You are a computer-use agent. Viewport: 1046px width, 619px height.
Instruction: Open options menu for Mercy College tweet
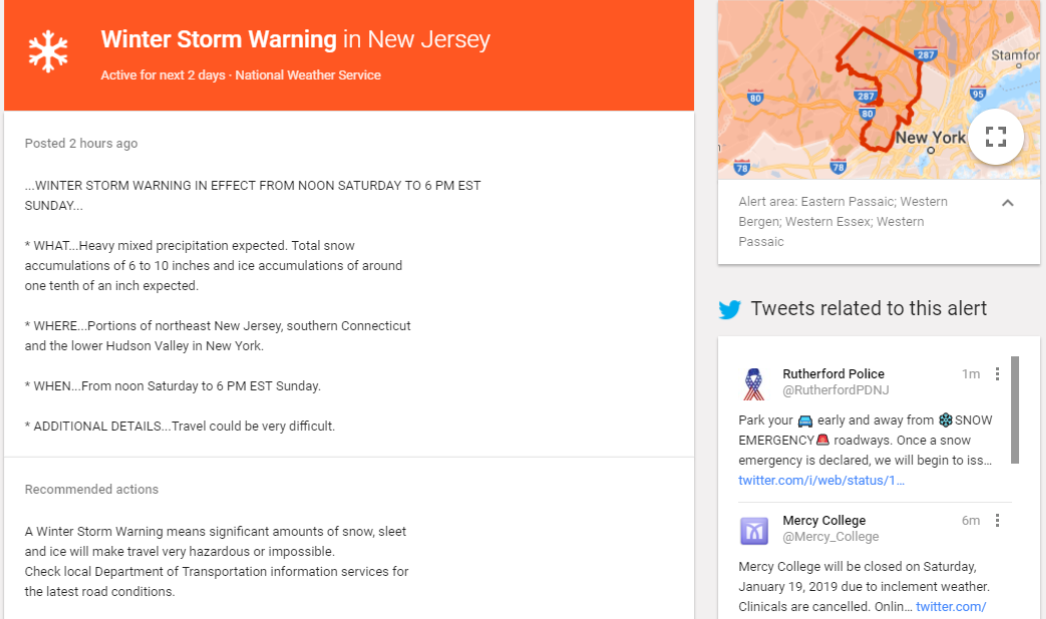click(997, 520)
